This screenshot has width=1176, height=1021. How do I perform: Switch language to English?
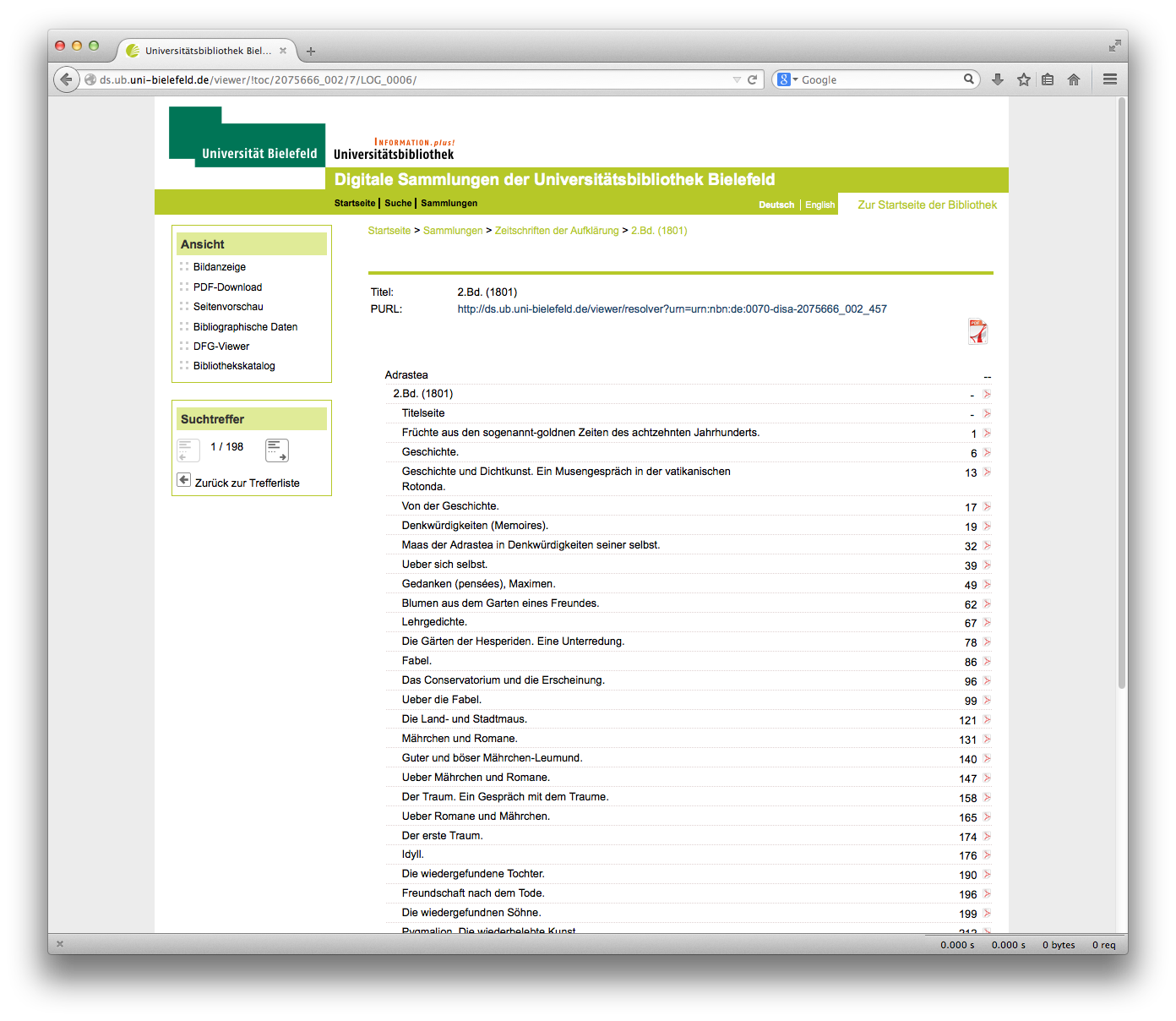point(819,205)
